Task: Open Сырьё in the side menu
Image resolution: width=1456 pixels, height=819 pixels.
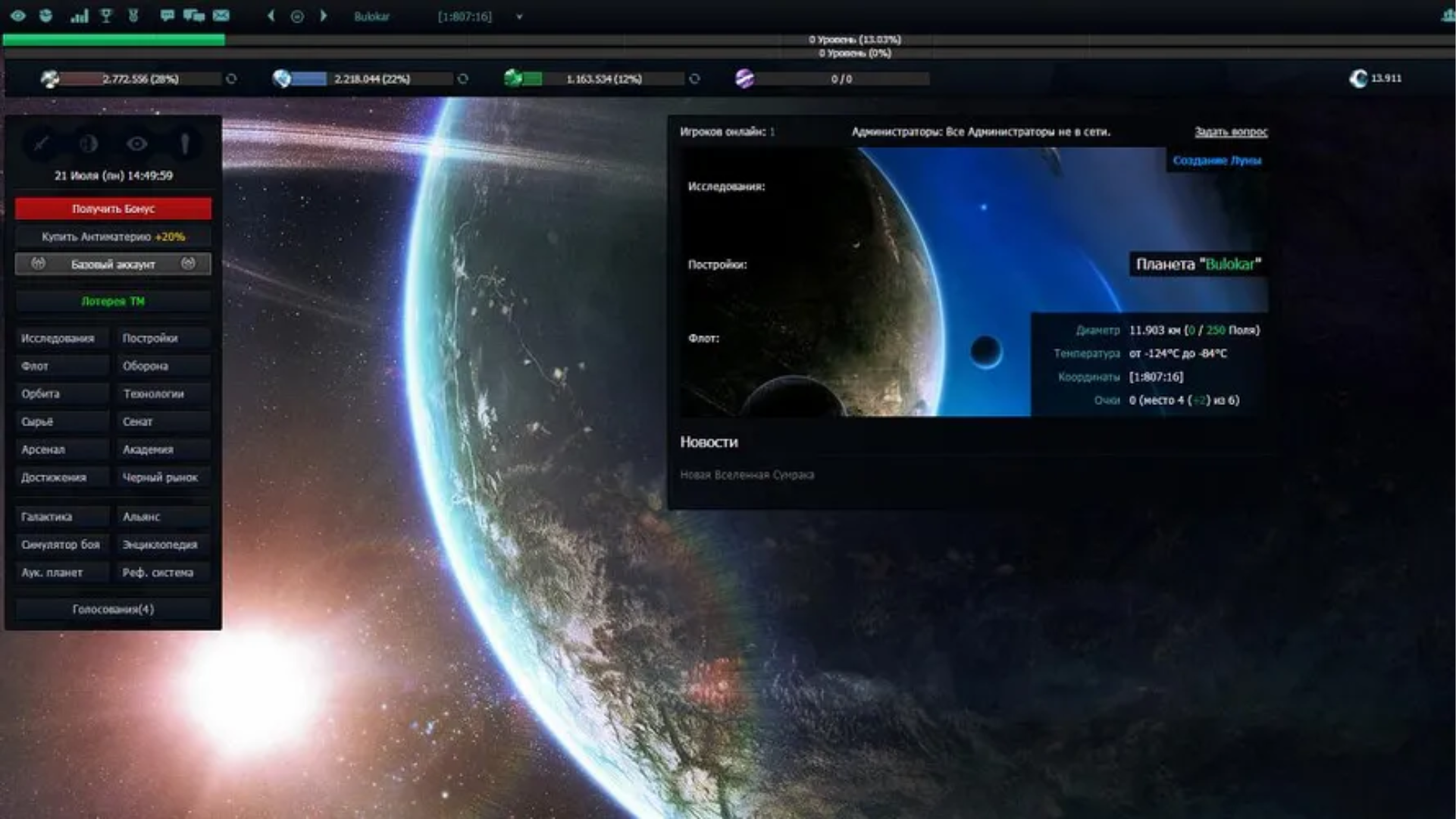Action: pyautogui.click(x=62, y=422)
